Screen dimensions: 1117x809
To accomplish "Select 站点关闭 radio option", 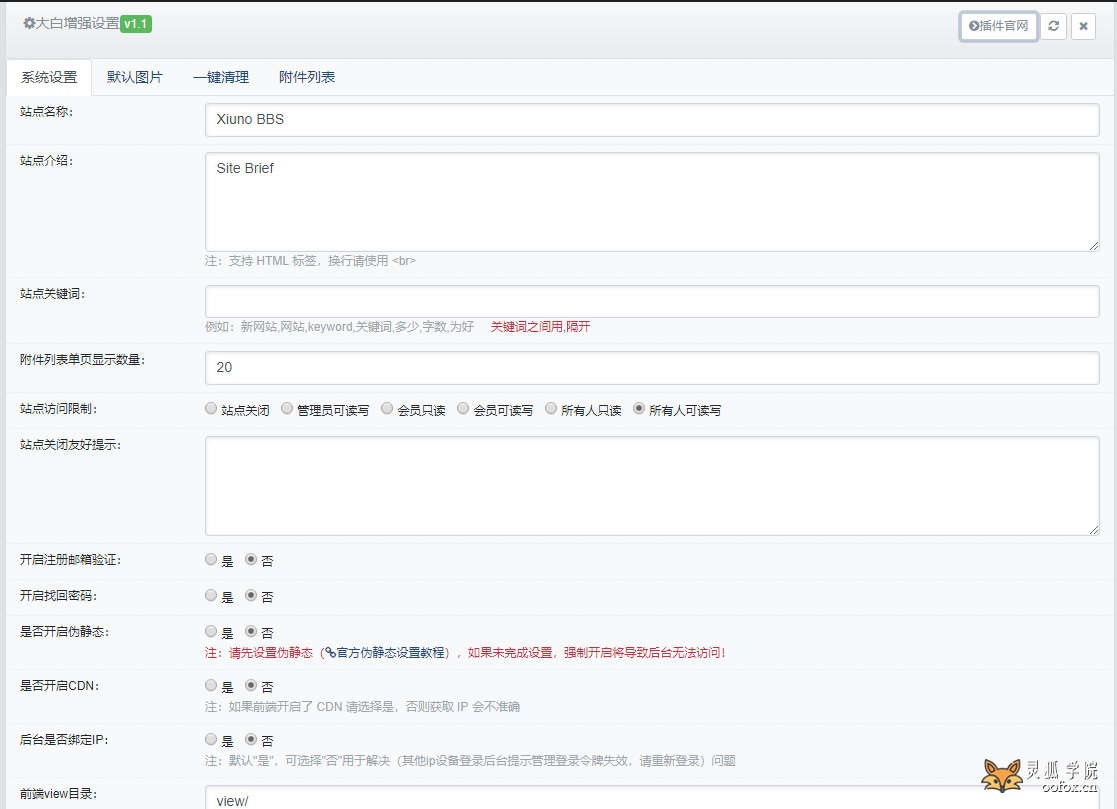I will pyautogui.click(x=211, y=409).
